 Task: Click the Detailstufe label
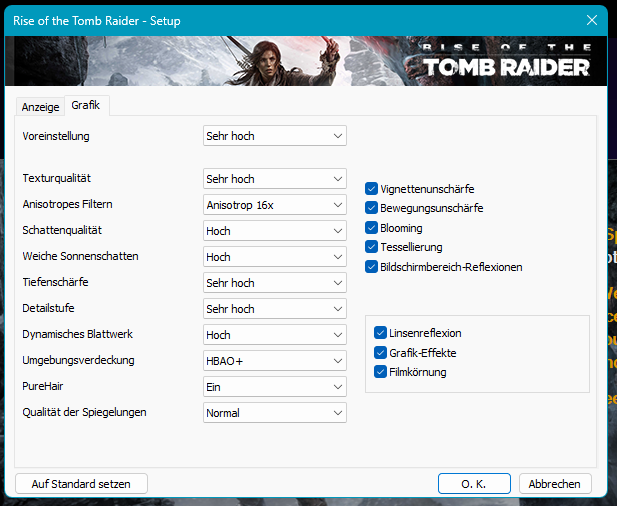(48, 308)
